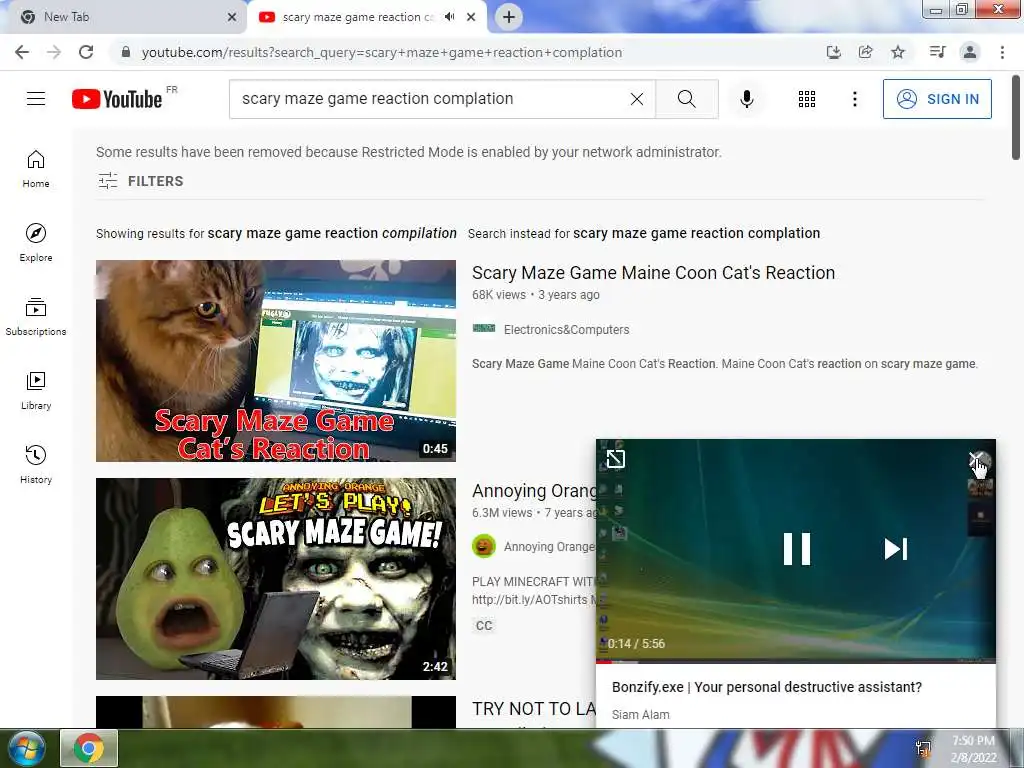Click the 'TRY NOT TO LA' video title
This screenshot has height=768, width=1024.
pyautogui.click(x=534, y=709)
